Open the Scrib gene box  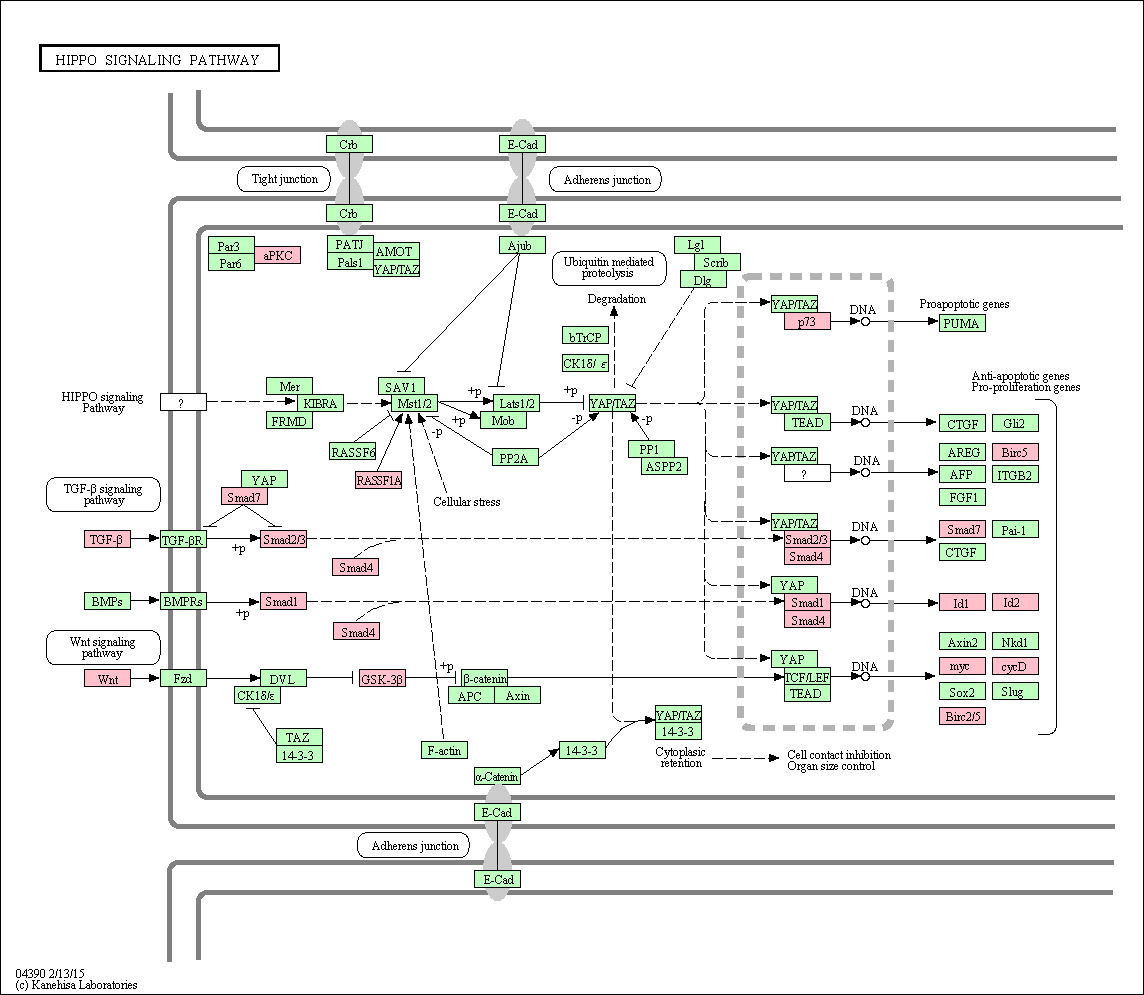[x=718, y=263]
